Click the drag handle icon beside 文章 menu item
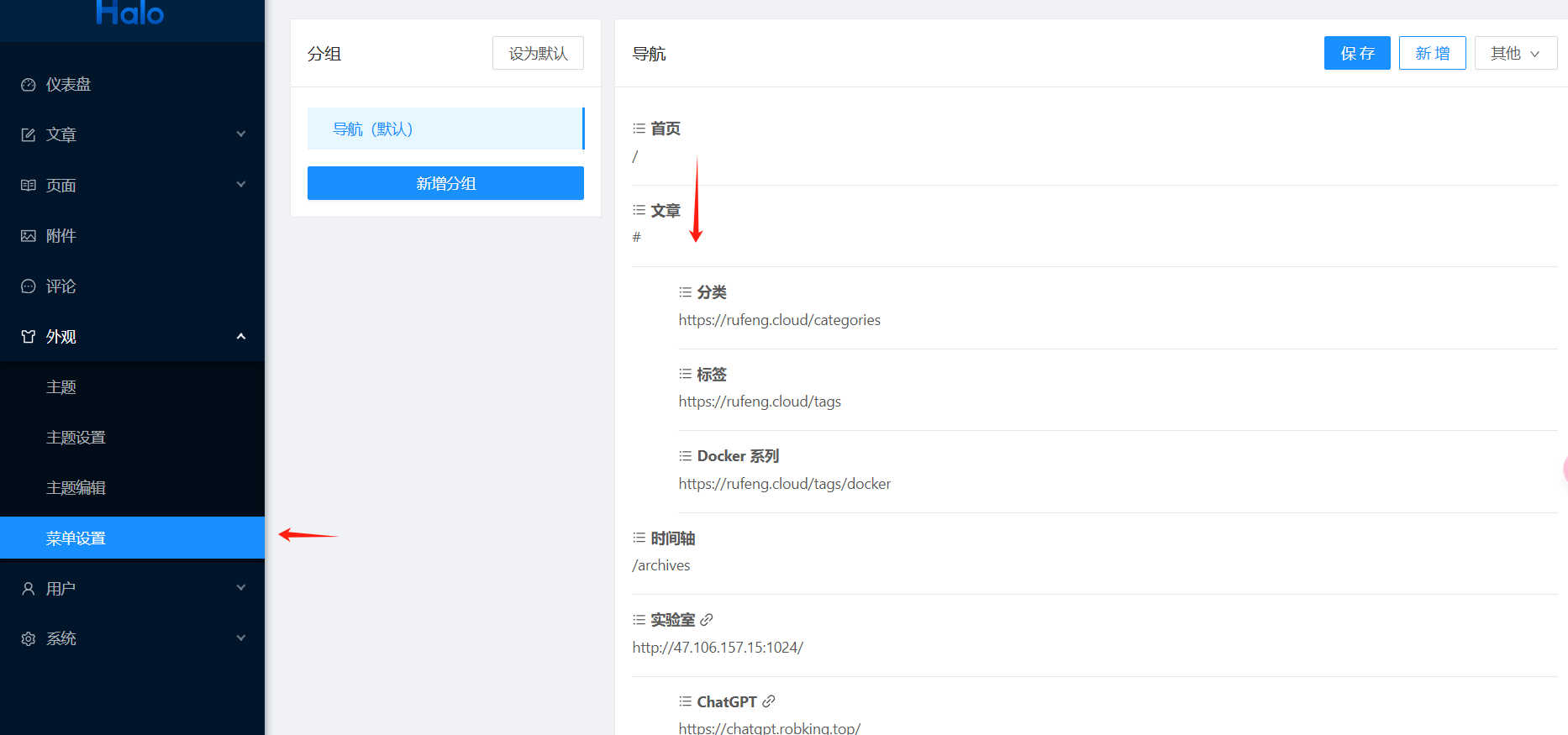The image size is (1568, 735). tap(639, 210)
